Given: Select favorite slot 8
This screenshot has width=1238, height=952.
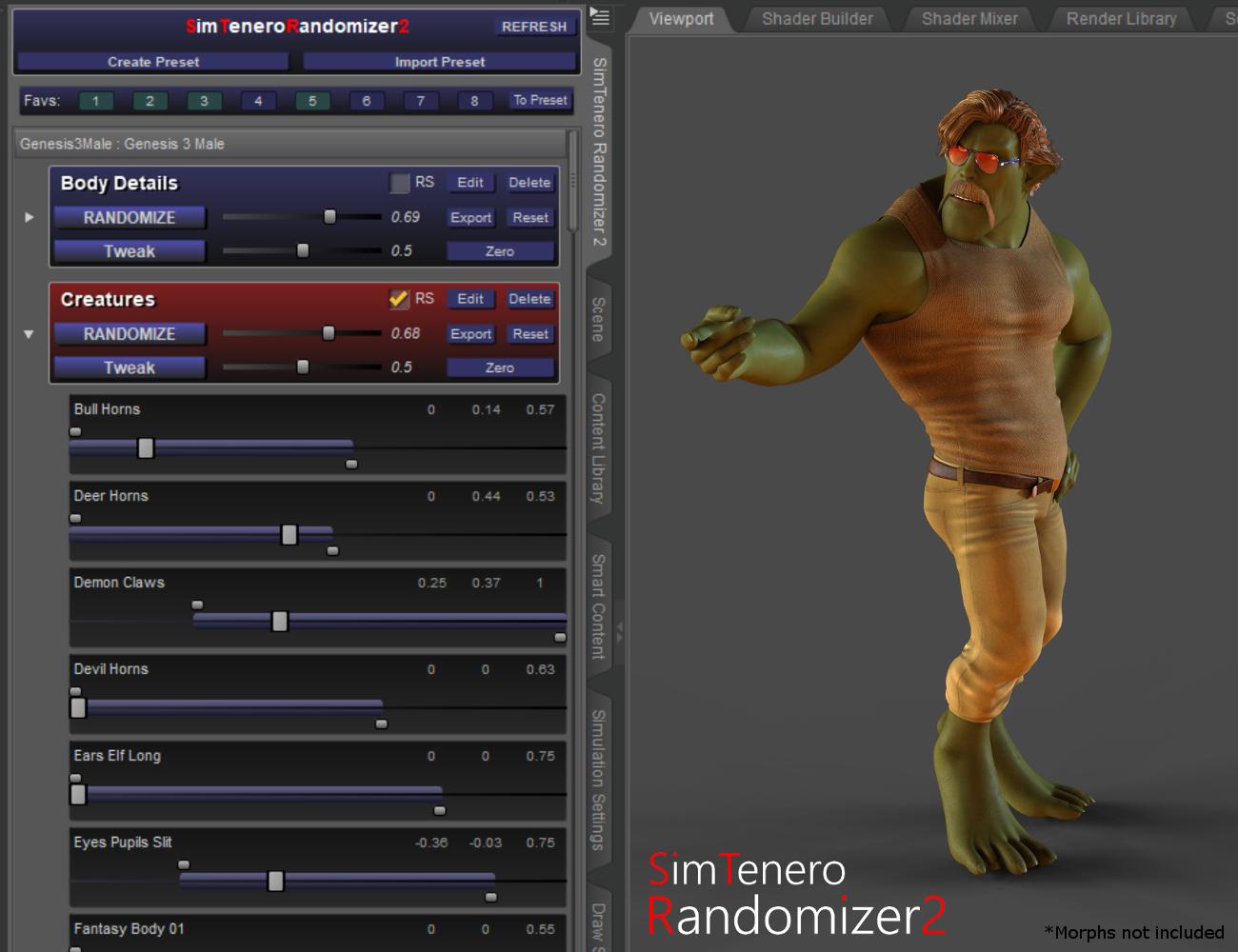Looking at the screenshot, I should tap(474, 101).
